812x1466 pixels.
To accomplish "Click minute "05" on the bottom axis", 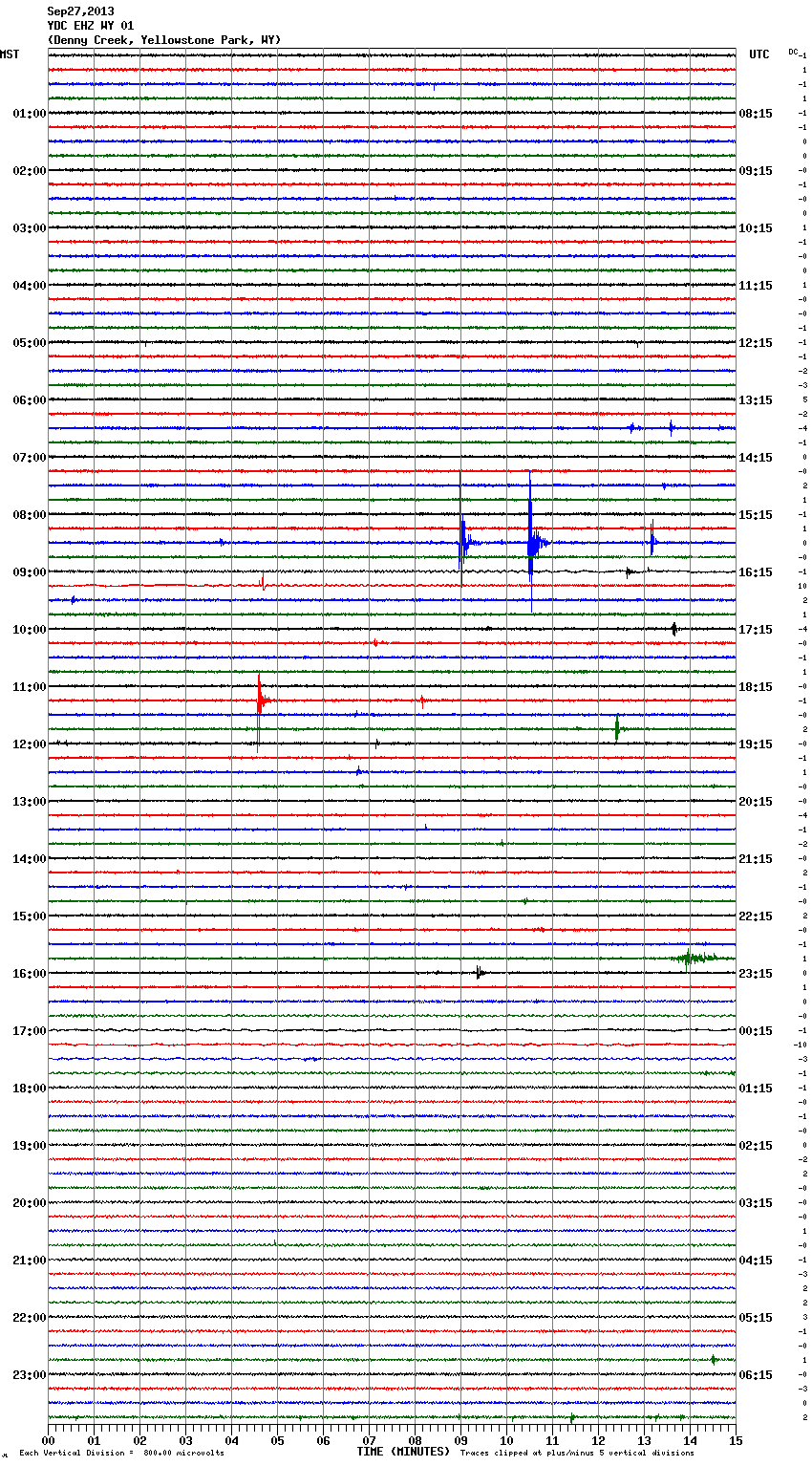I will click(x=277, y=1440).
